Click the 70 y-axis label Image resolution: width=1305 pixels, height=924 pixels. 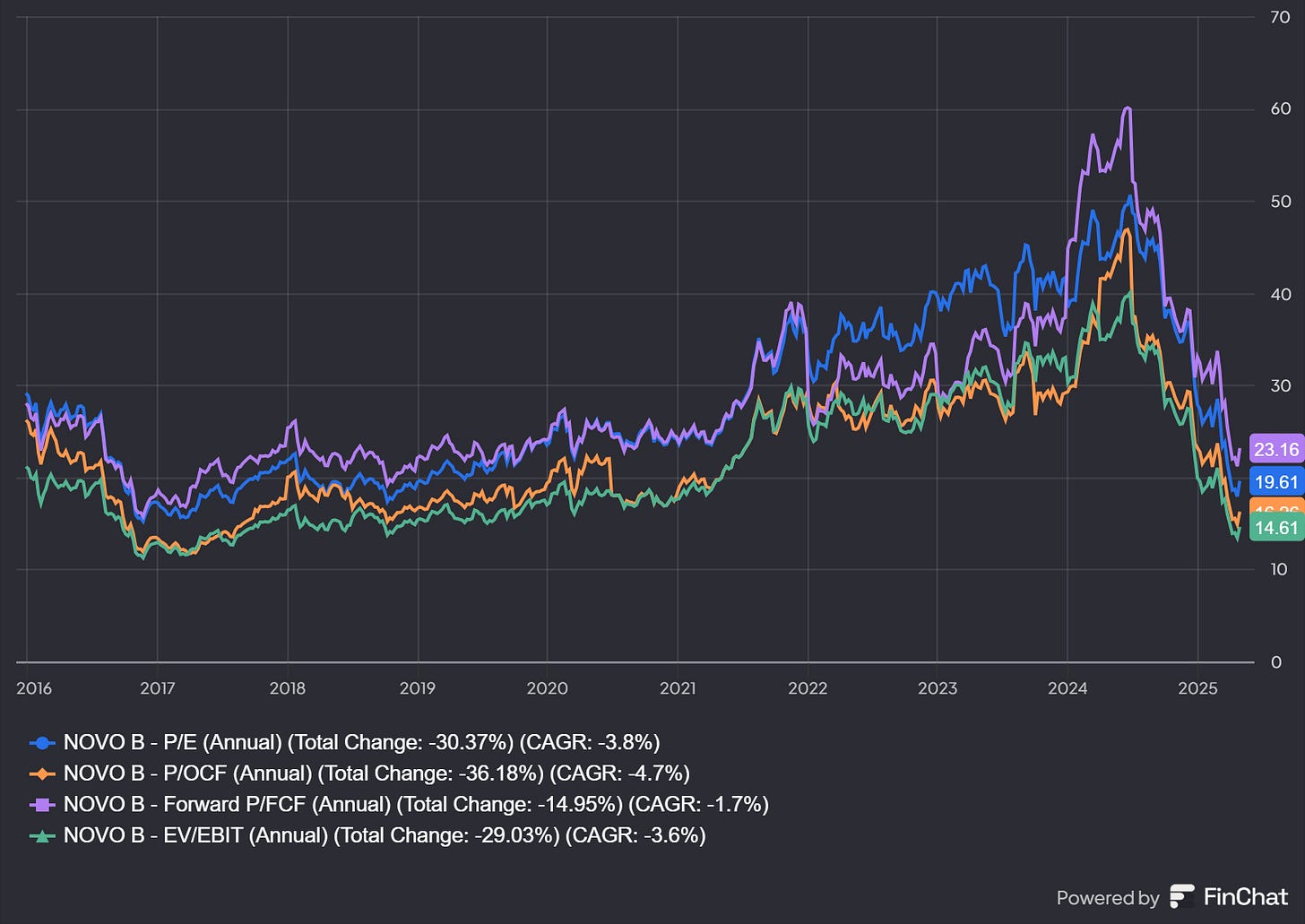[x=1281, y=17]
